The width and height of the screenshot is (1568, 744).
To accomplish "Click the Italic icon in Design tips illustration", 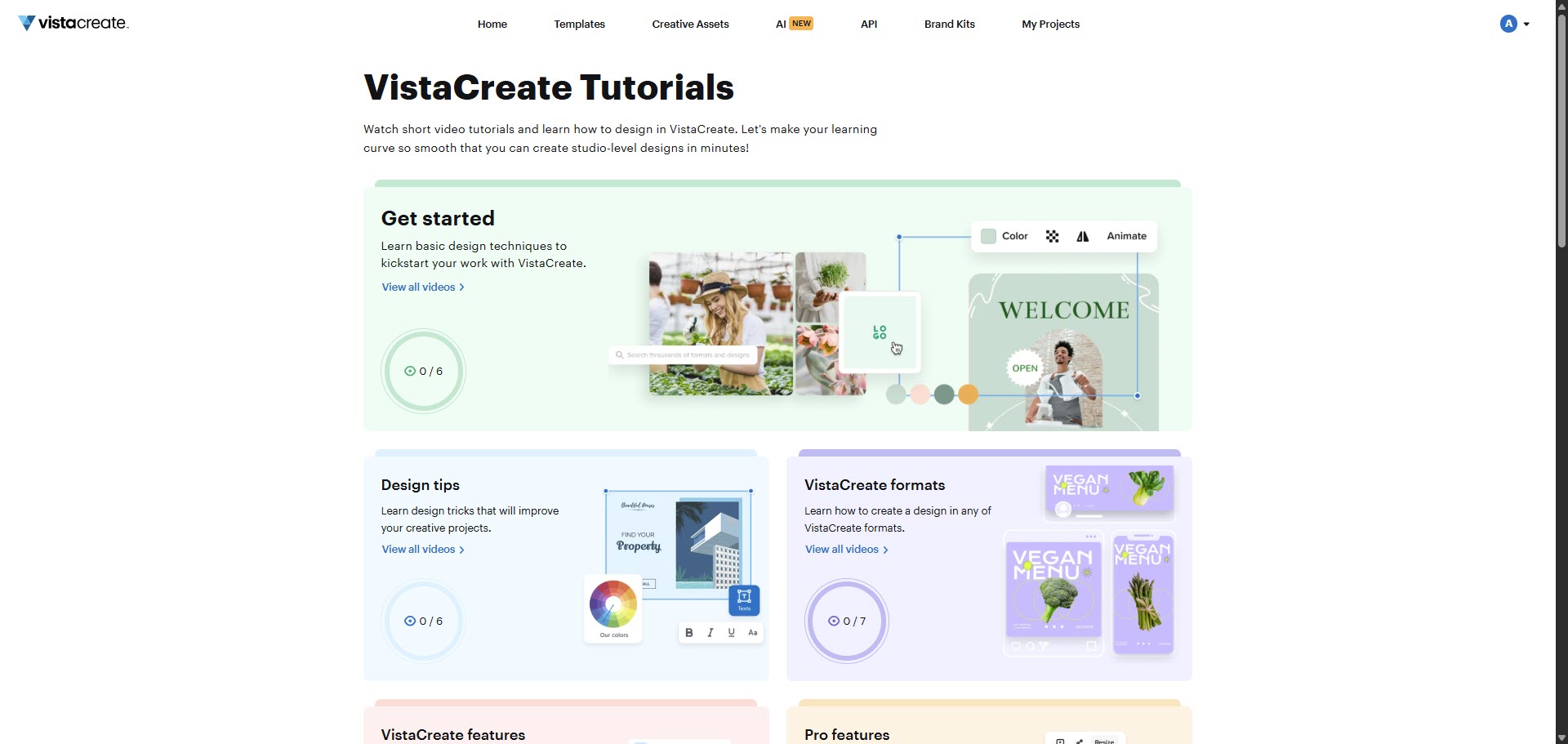I will (x=710, y=633).
